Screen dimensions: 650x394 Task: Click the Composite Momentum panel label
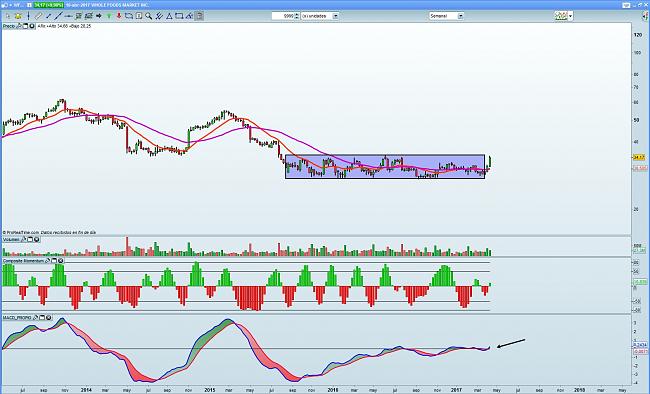click(23, 260)
